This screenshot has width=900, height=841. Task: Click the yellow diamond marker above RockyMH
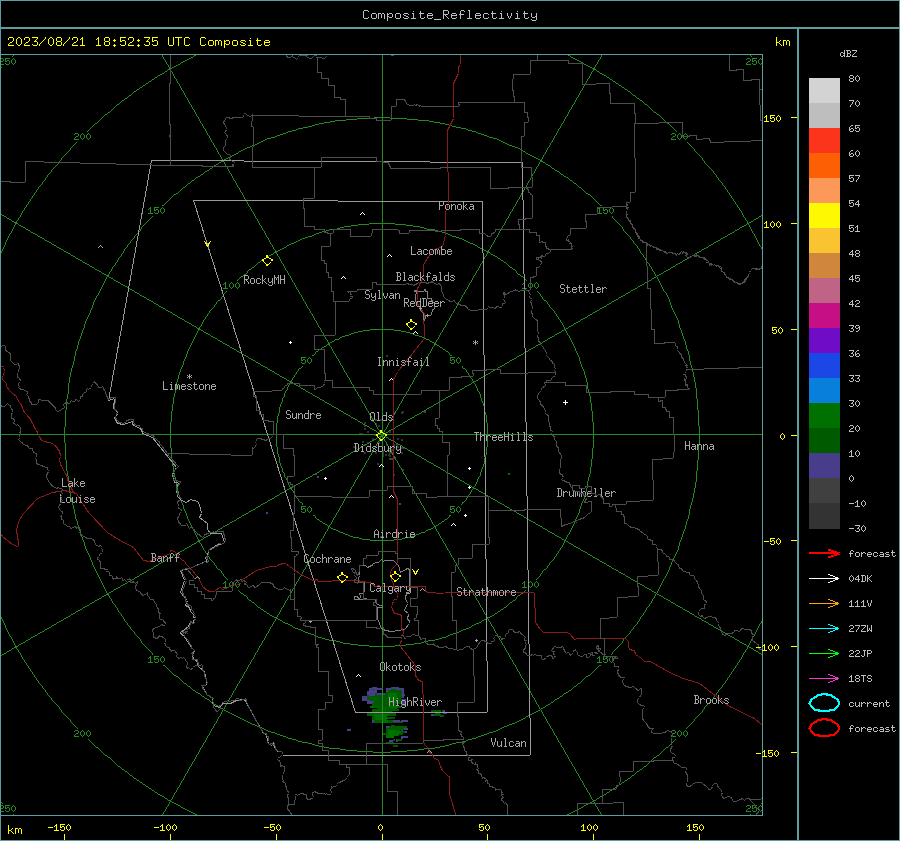click(267, 261)
